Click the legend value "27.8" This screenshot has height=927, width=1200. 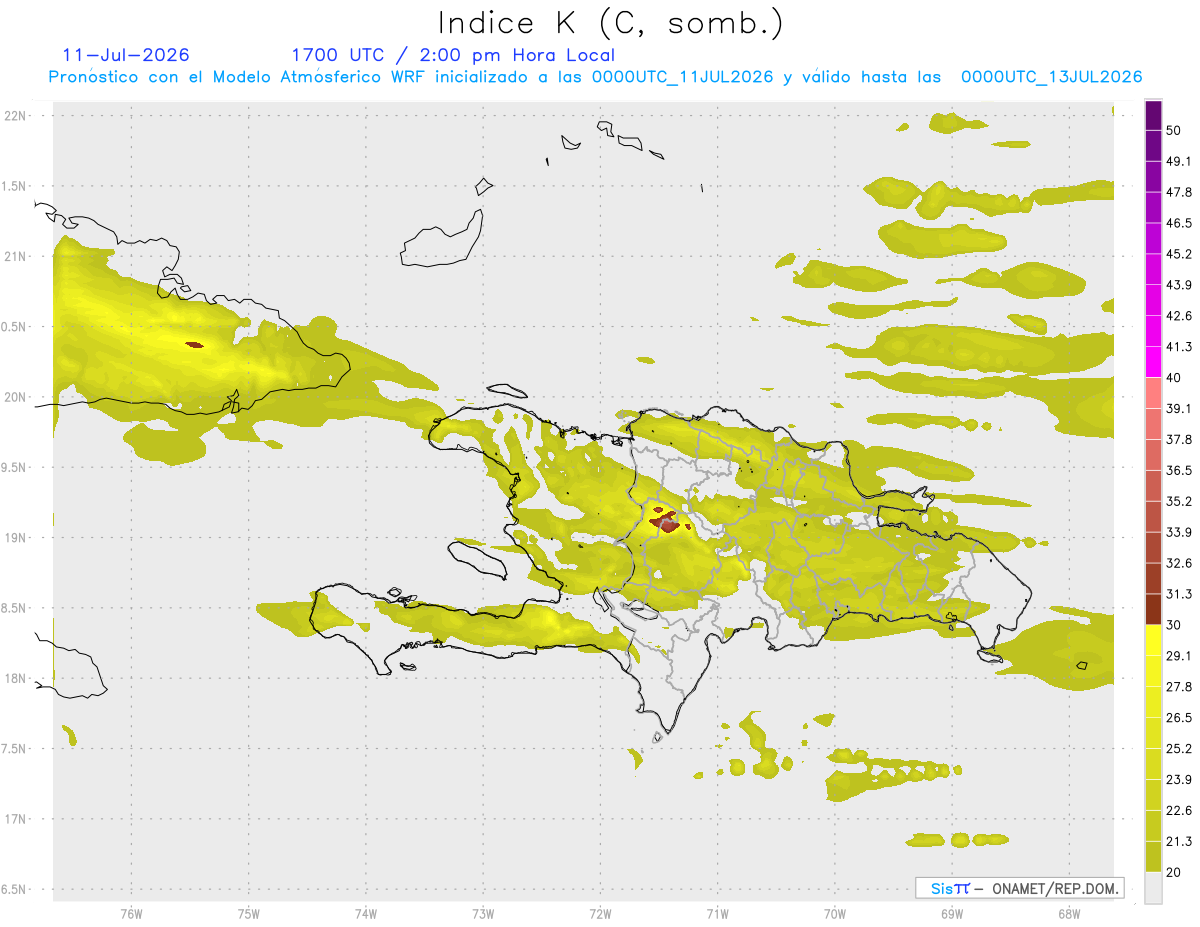pos(1179,687)
